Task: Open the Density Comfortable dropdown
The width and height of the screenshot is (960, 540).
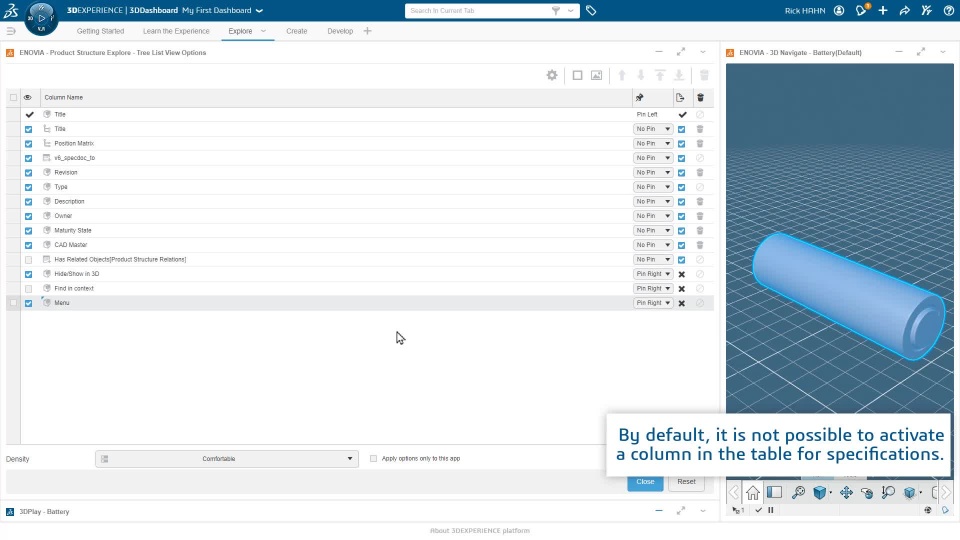Action: point(227,459)
